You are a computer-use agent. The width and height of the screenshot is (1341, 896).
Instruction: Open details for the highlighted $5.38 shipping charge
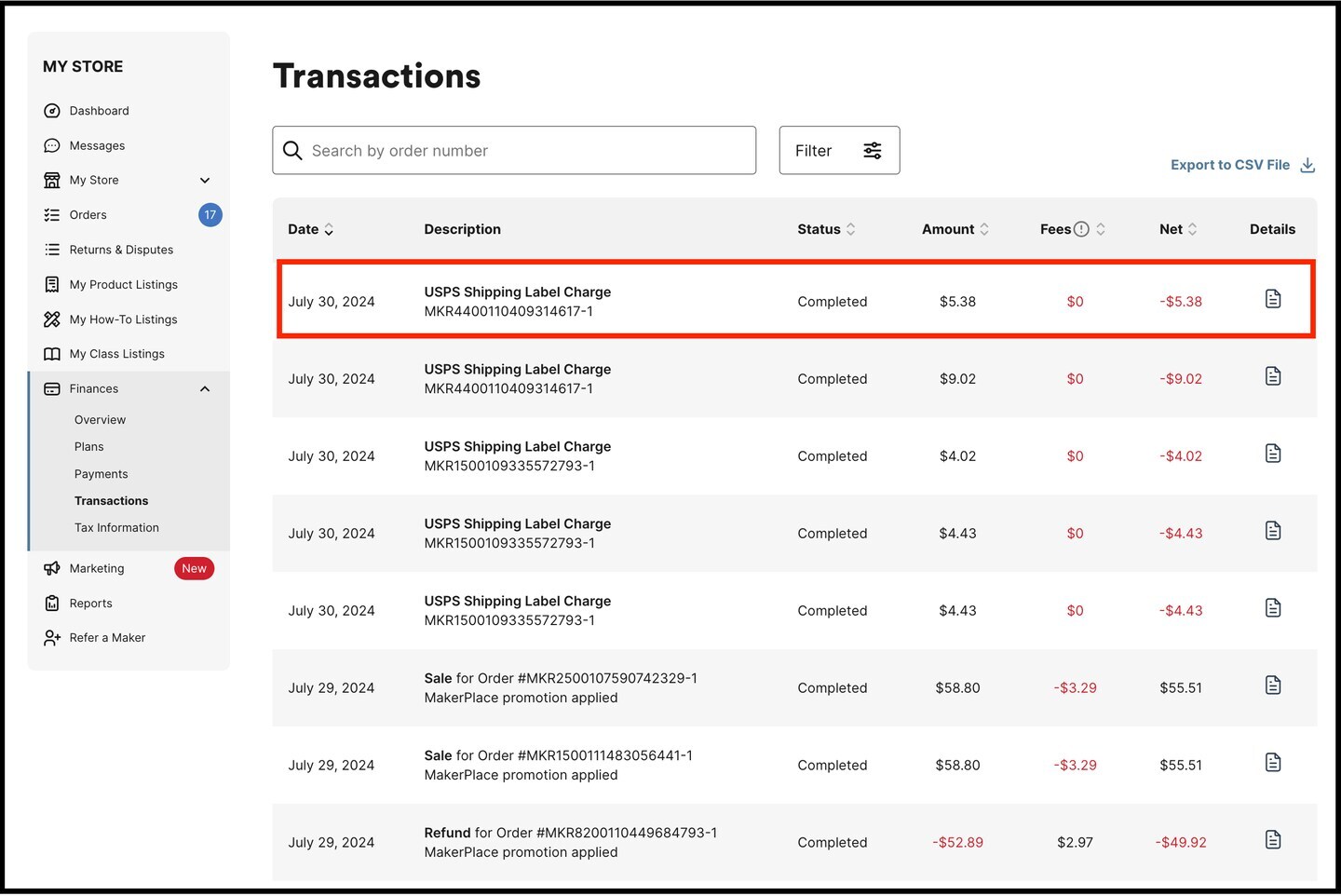1273,299
